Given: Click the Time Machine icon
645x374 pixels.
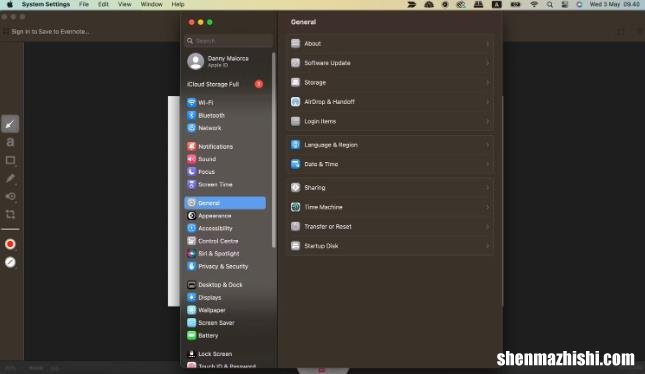Looking at the screenshot, I should click(295, 207).
